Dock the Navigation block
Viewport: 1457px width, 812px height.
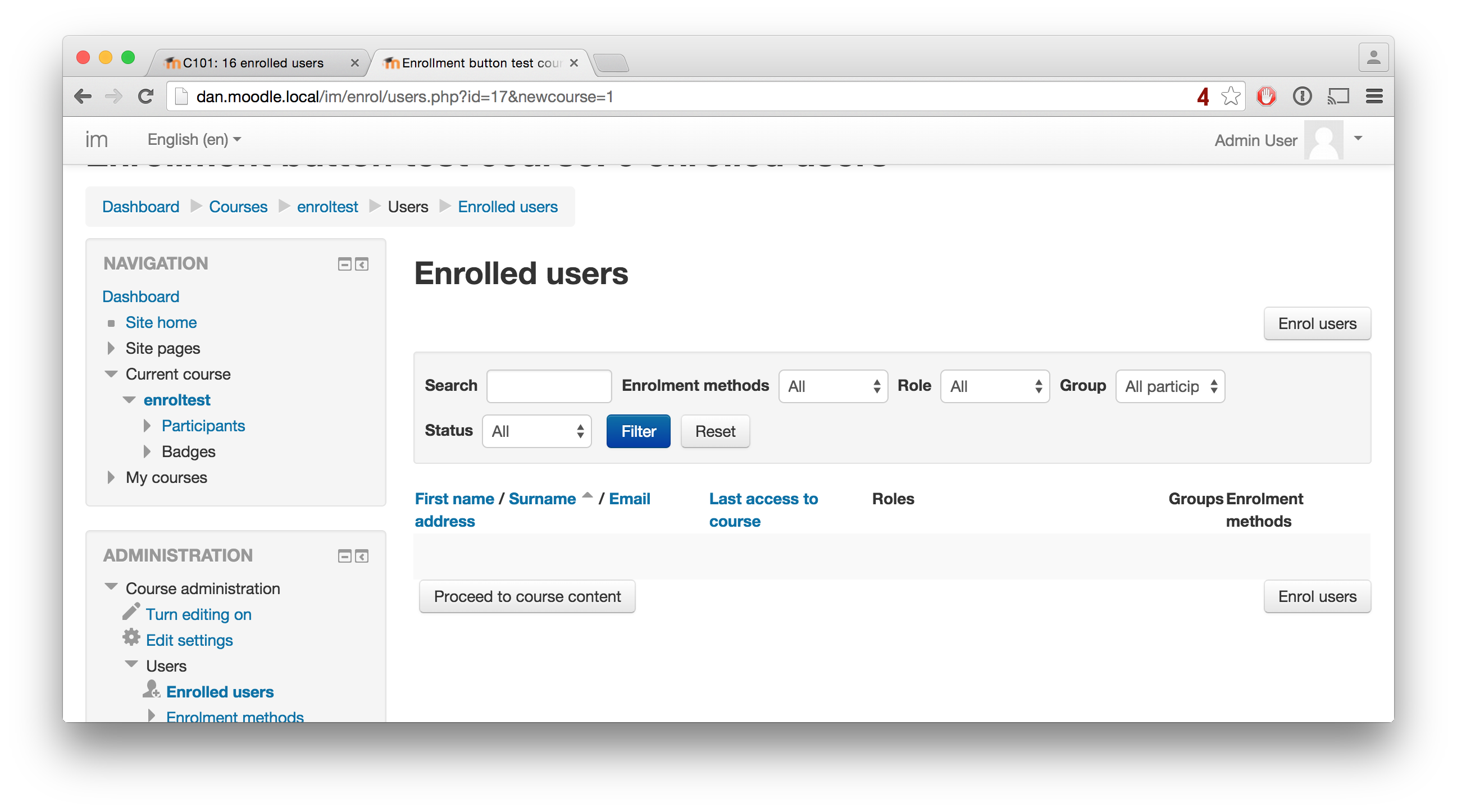point(361,264)
